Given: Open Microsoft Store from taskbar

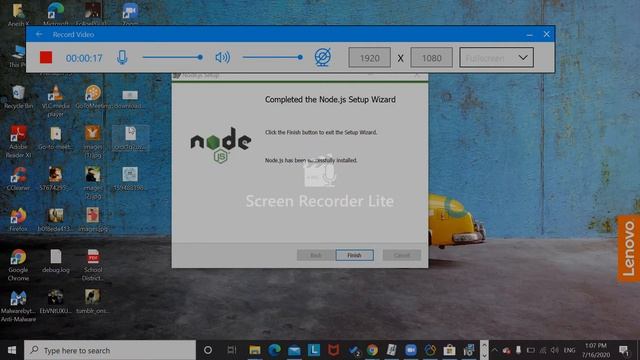Looking at the screenshot, I should click(449, 350).
